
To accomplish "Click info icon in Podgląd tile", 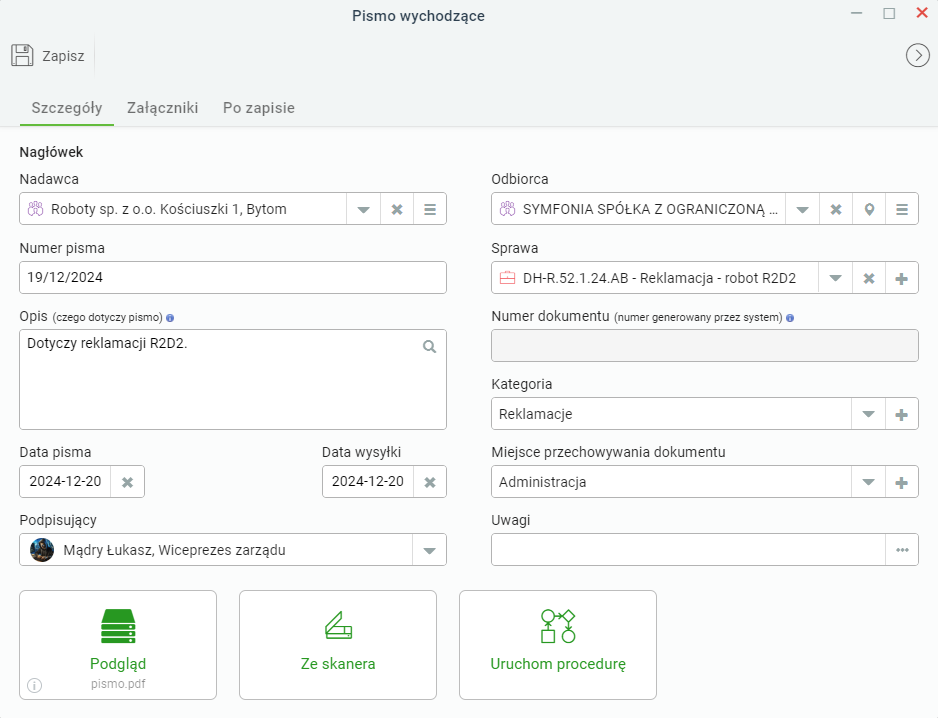I will [x=35, y=685].
